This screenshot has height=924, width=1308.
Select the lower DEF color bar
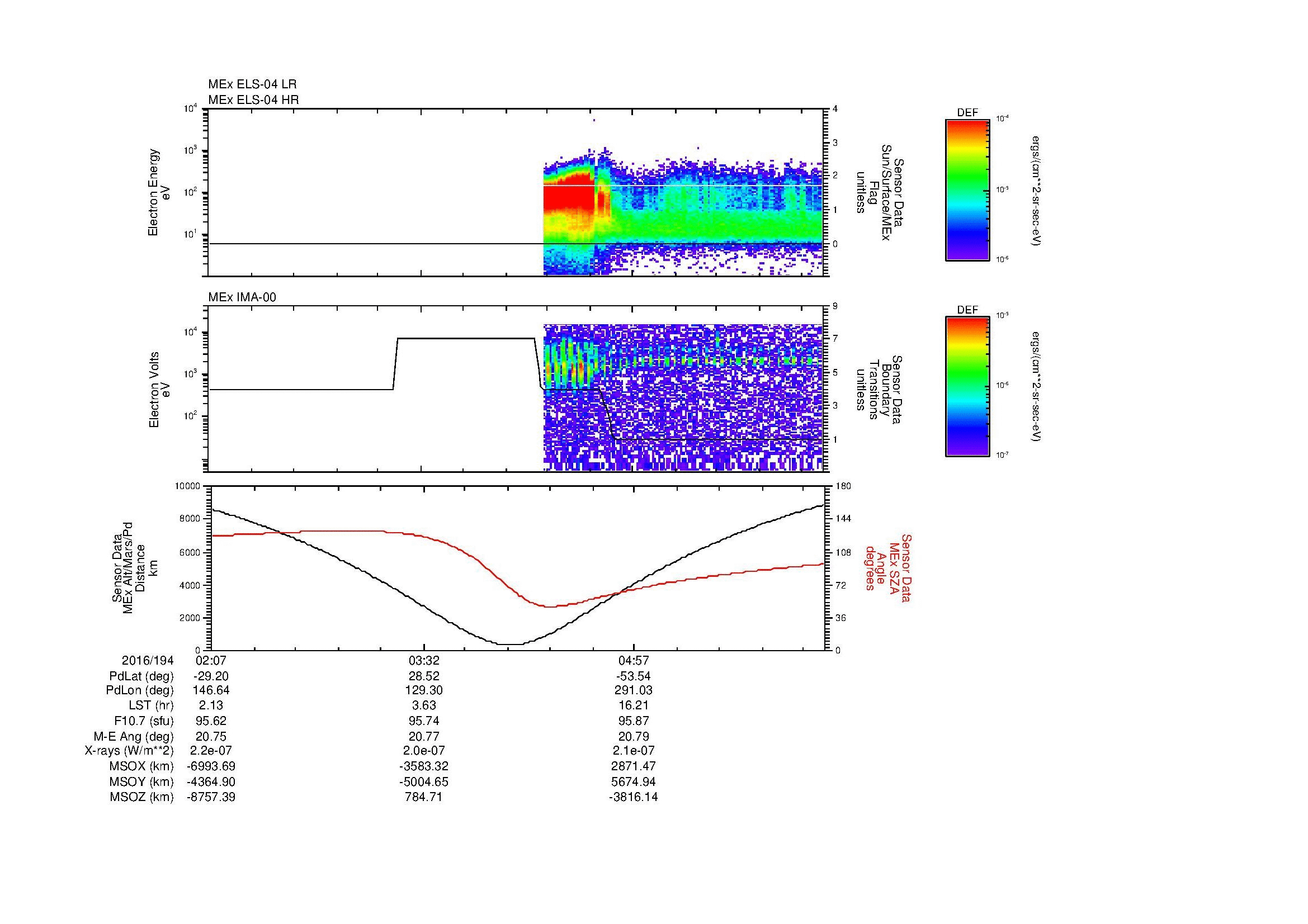[967, 387]
